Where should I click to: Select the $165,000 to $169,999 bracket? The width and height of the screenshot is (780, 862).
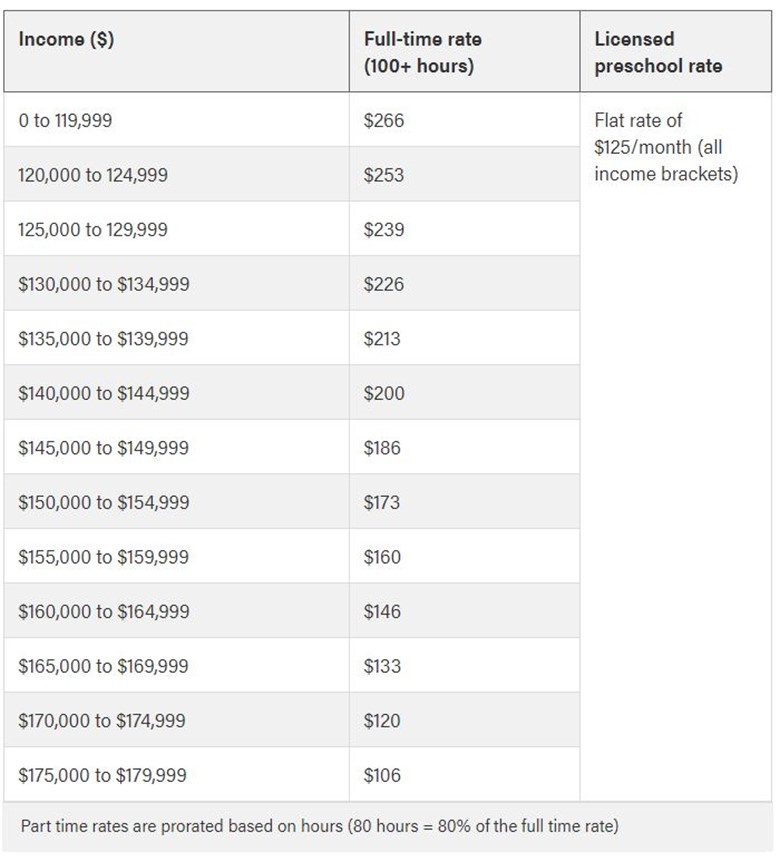coord(103,666)
